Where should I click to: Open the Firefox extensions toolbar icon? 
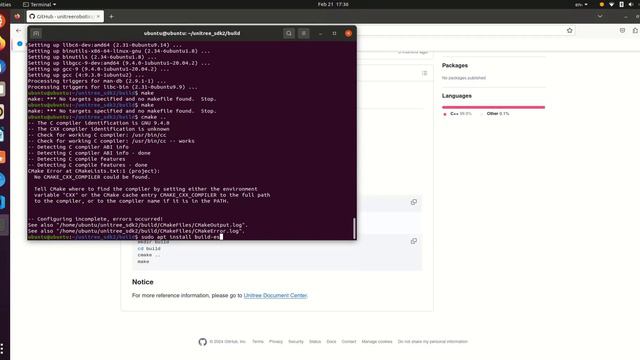[636, 31]
